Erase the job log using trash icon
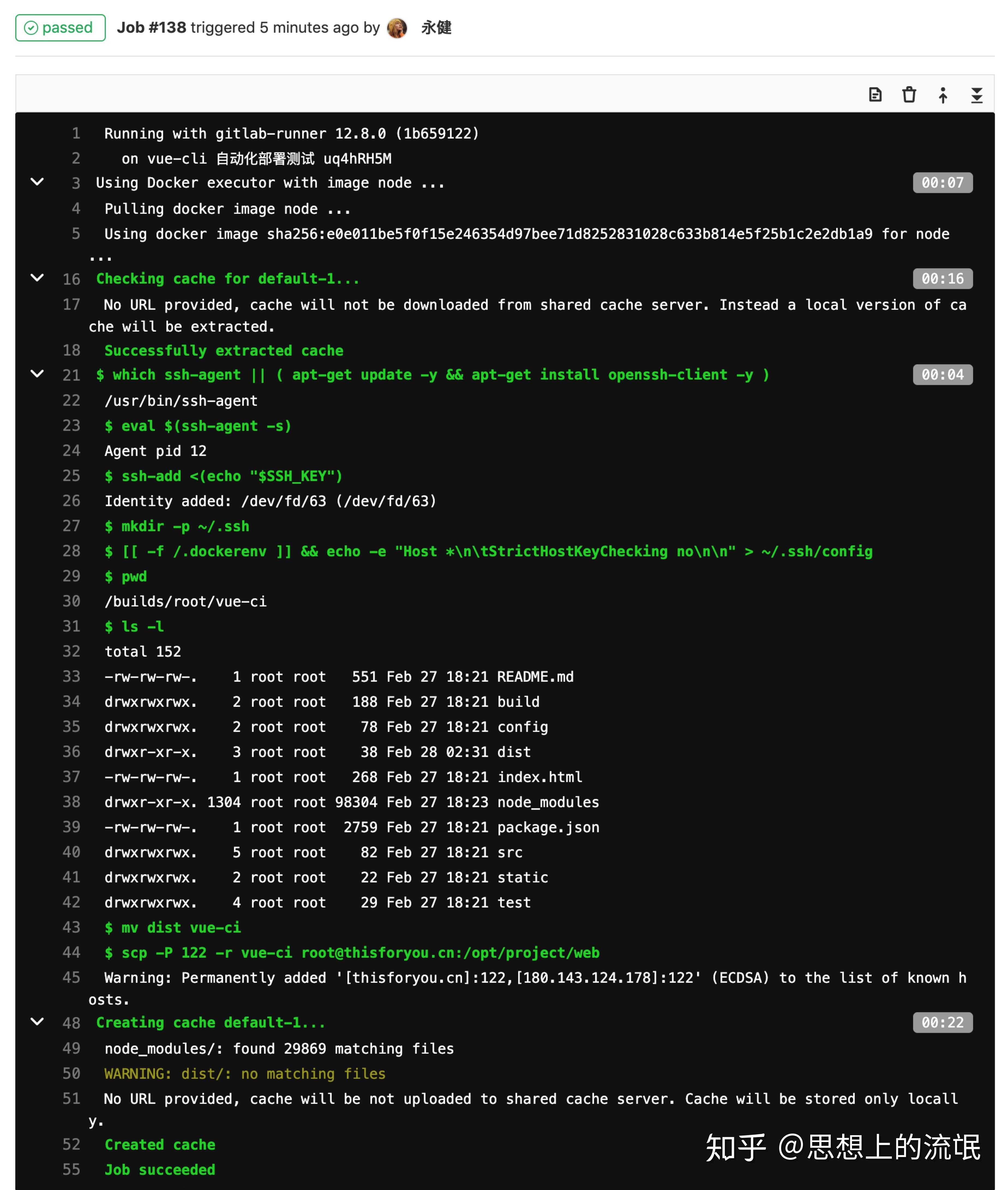 (909, 95)
